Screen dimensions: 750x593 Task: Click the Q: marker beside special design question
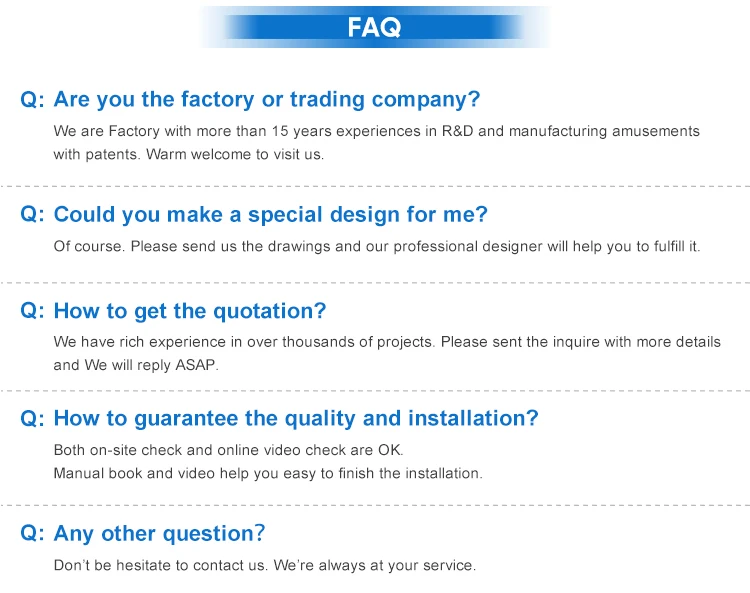click(x=33, y=215)
